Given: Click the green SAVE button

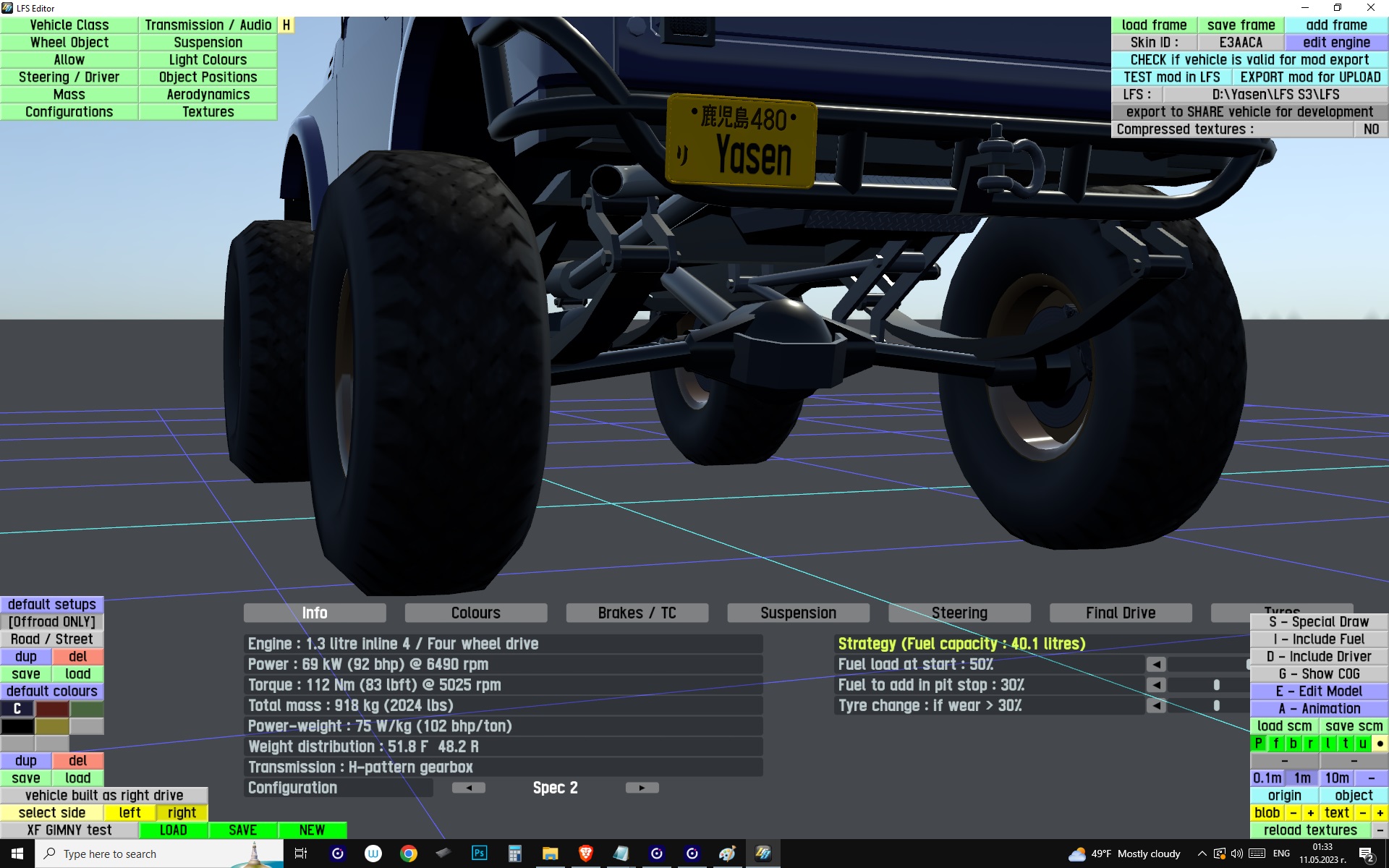Looking at the screenshot, I should pos(242,830).
